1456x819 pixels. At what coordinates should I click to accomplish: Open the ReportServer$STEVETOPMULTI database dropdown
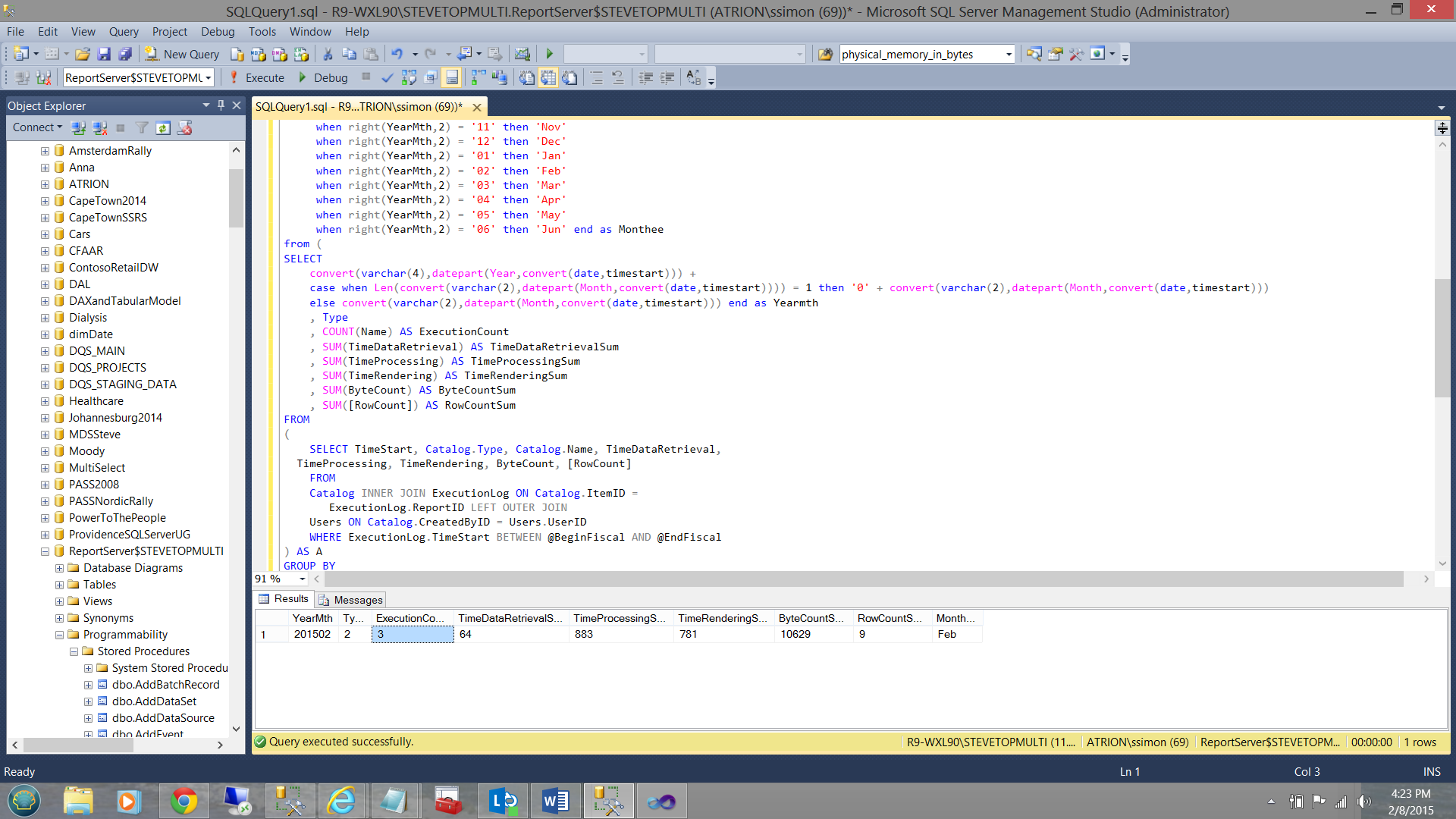(x=208, y=77)
